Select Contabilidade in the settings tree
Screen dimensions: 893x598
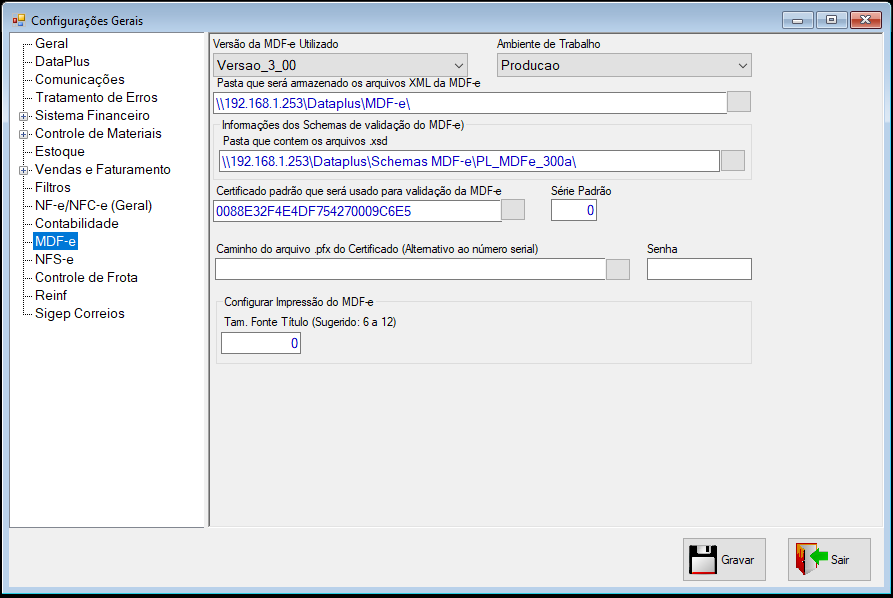point(77,223)
